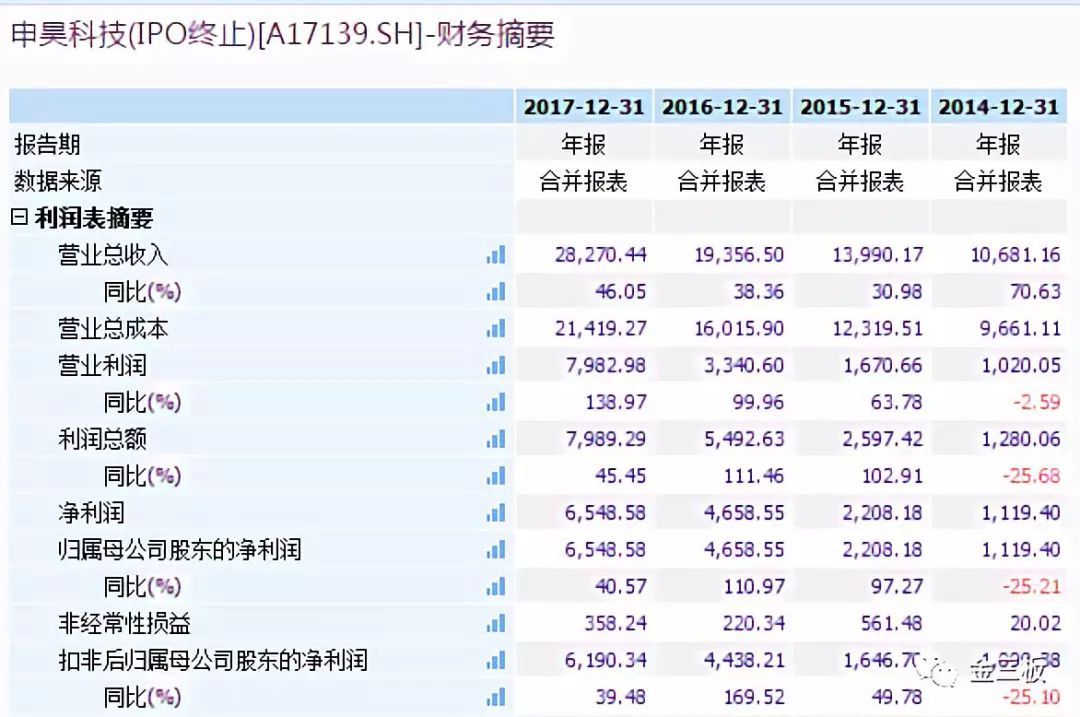Select the 2015-12-31 column header

tap(860, 107)
